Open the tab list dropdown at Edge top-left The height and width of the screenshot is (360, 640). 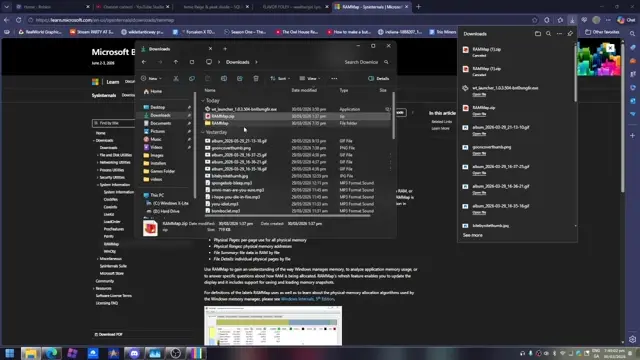coord(7,7)
